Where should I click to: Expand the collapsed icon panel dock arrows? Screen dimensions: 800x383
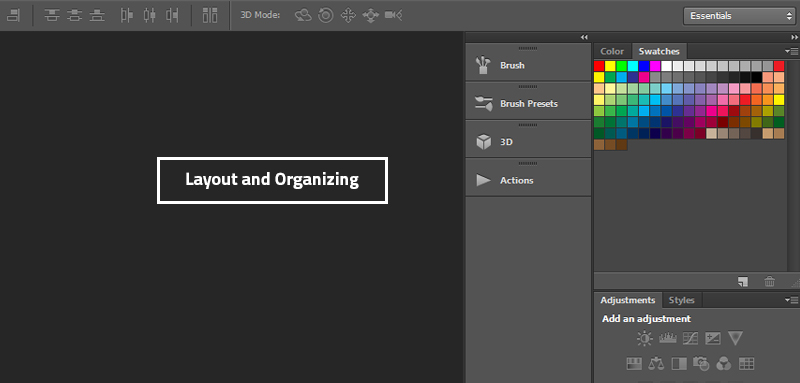585,37
